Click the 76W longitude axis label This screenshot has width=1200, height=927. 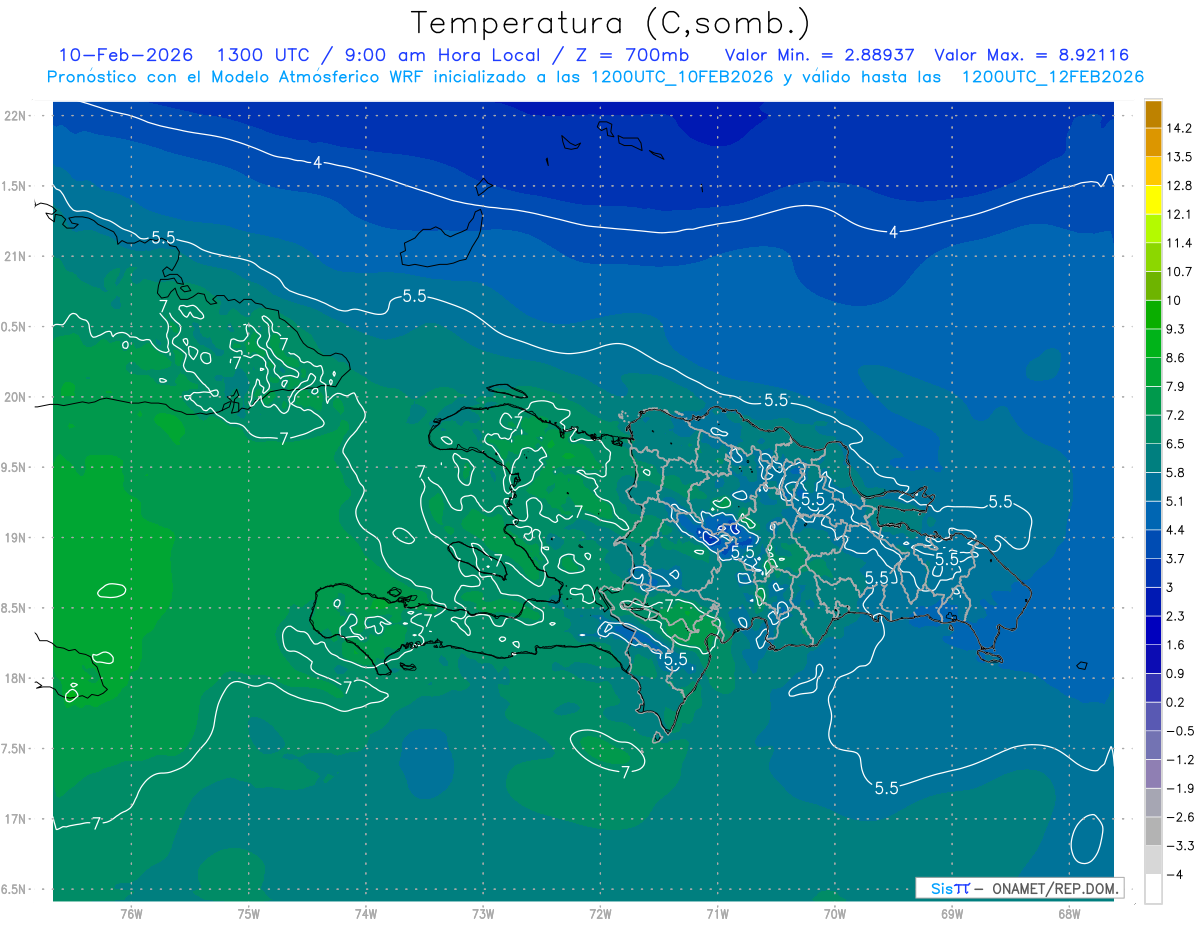click(131, 913)
